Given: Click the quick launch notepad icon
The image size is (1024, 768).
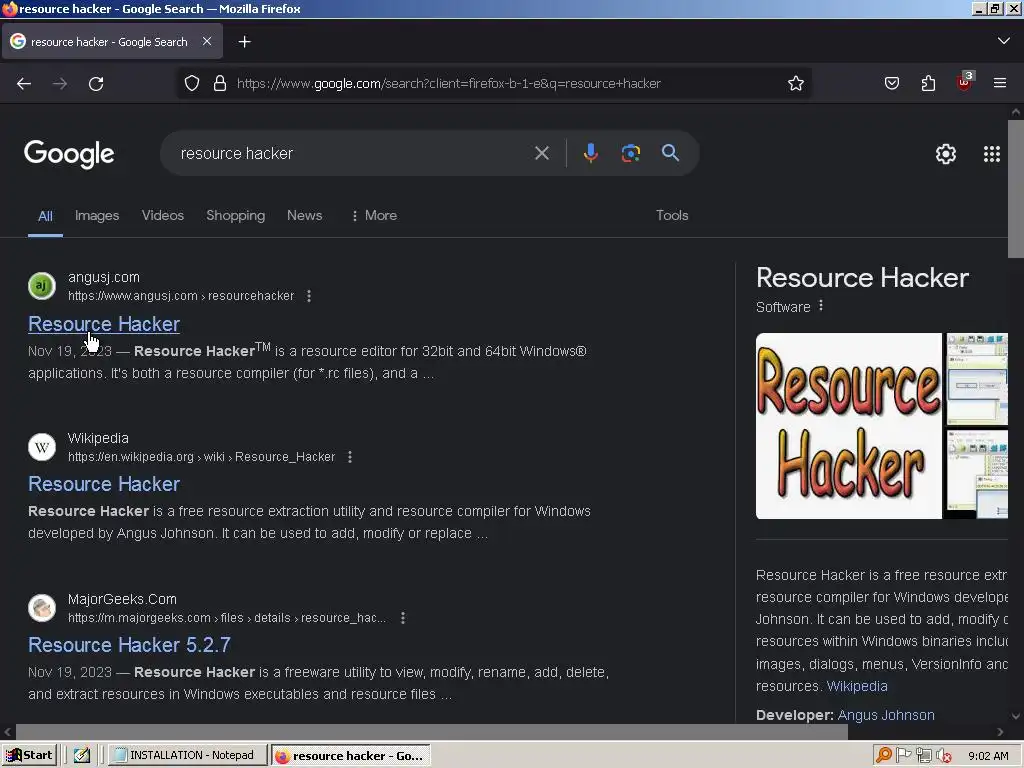Looking at the screenshot, I should tap(82, 756).
